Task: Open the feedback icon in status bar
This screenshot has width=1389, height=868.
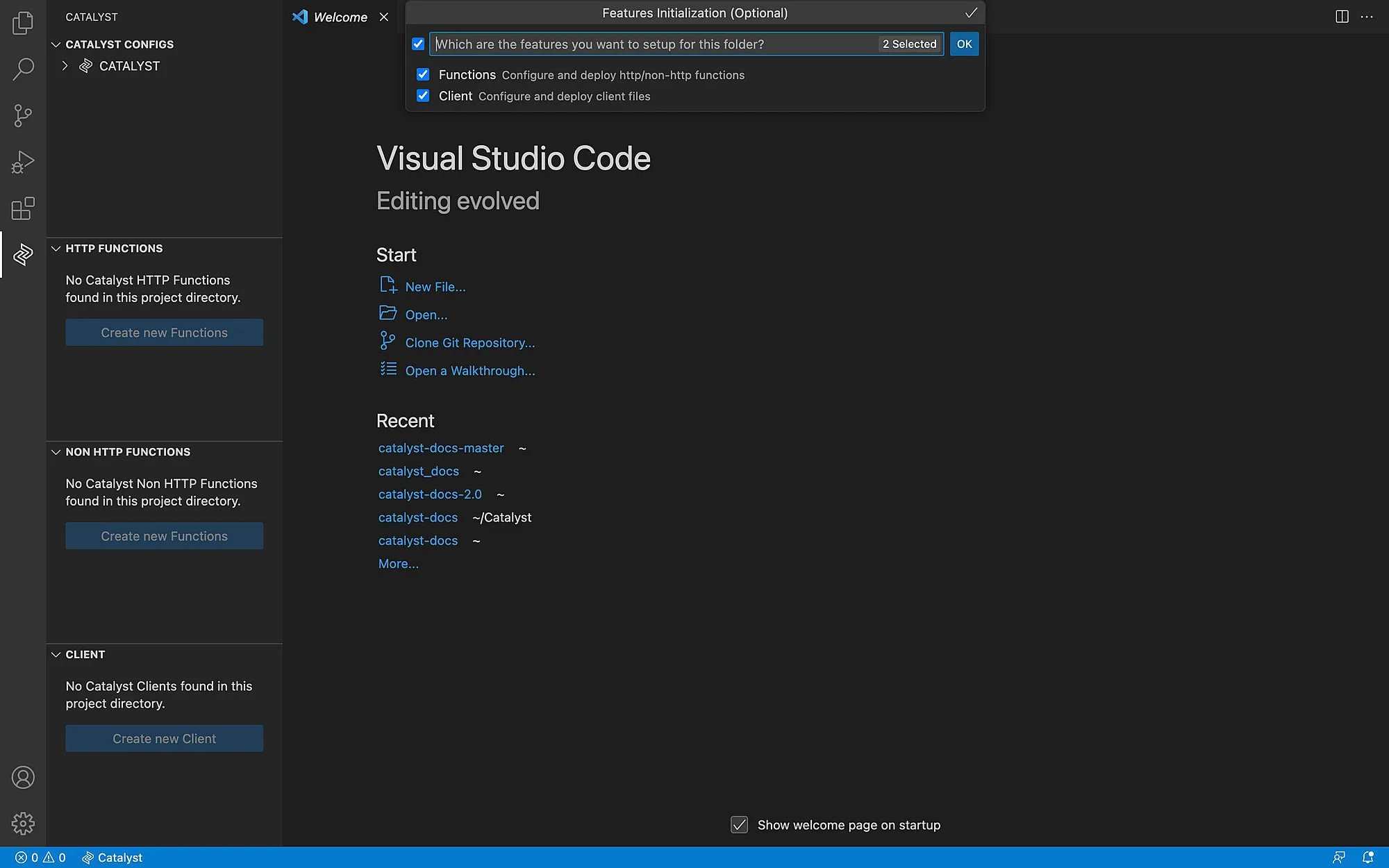Action: click(x=1339, y=858)
